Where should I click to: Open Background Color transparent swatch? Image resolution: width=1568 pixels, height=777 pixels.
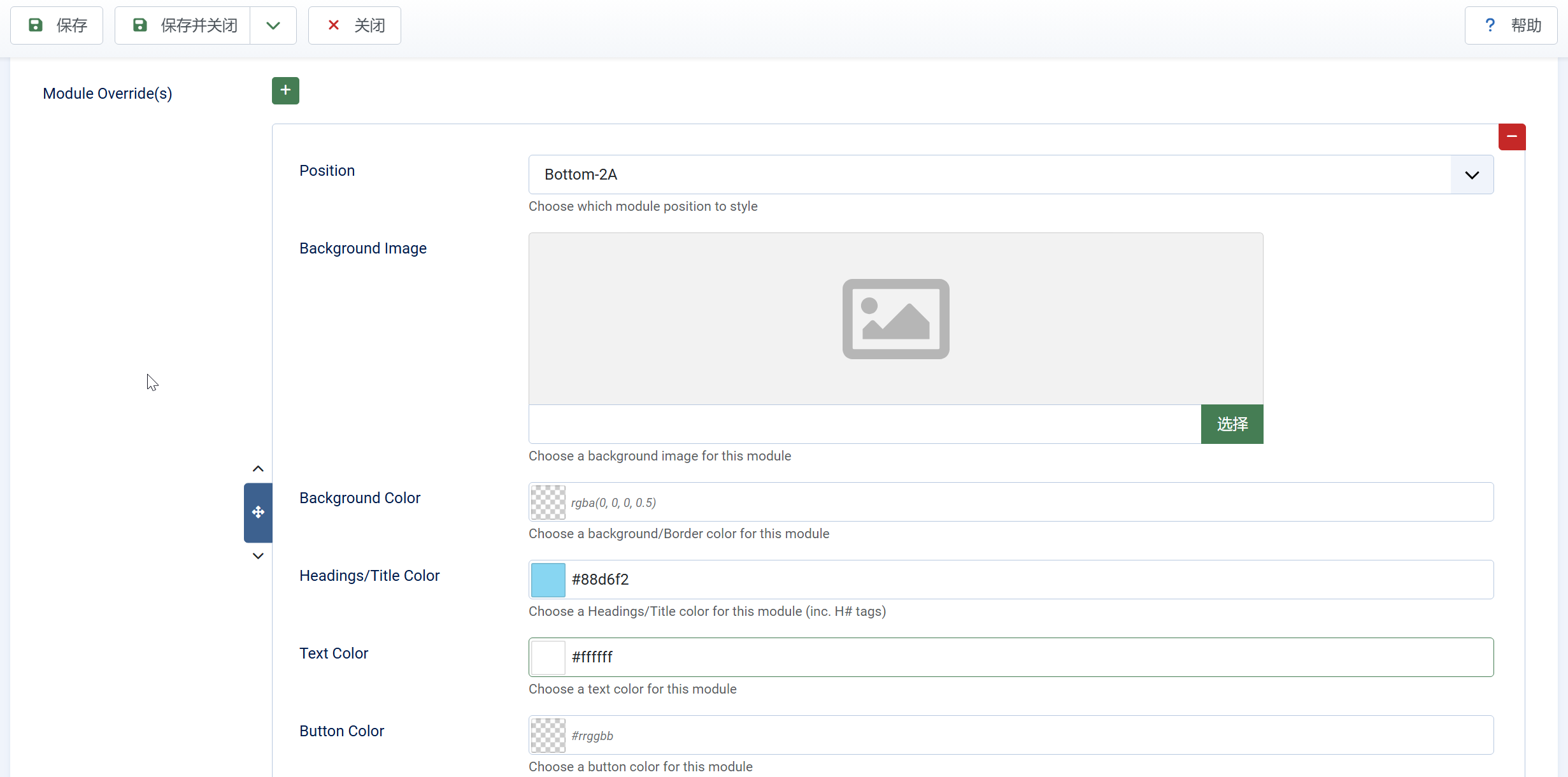(548, 503)
